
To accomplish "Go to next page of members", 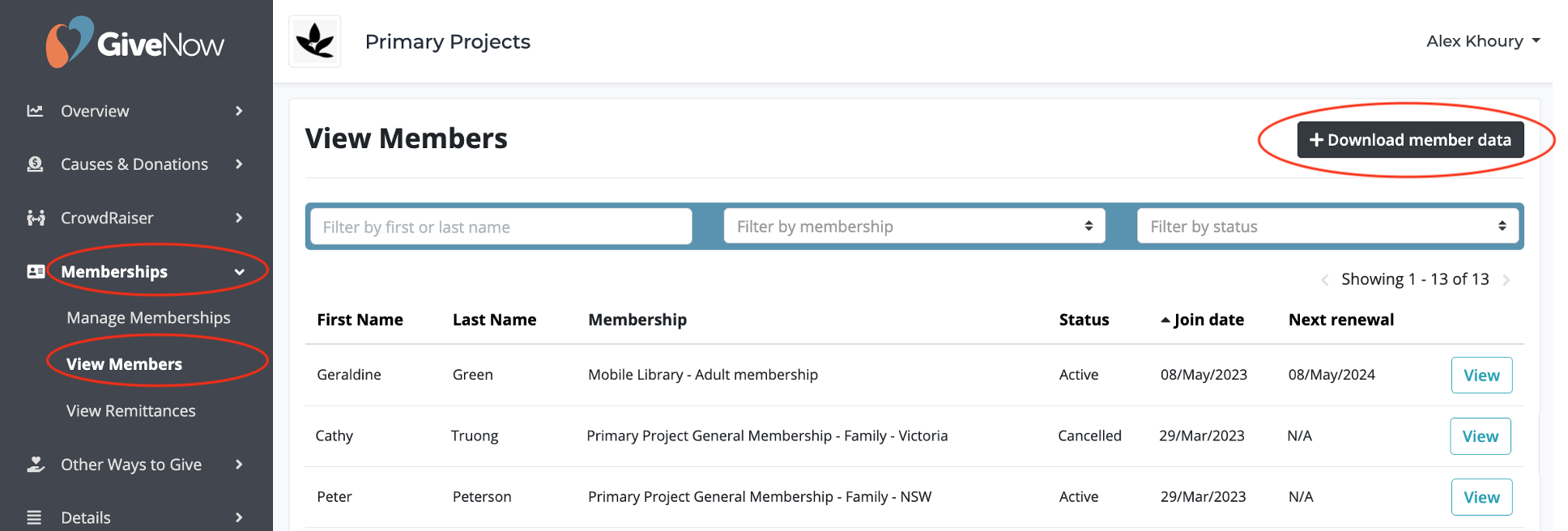I will 1506,279.
